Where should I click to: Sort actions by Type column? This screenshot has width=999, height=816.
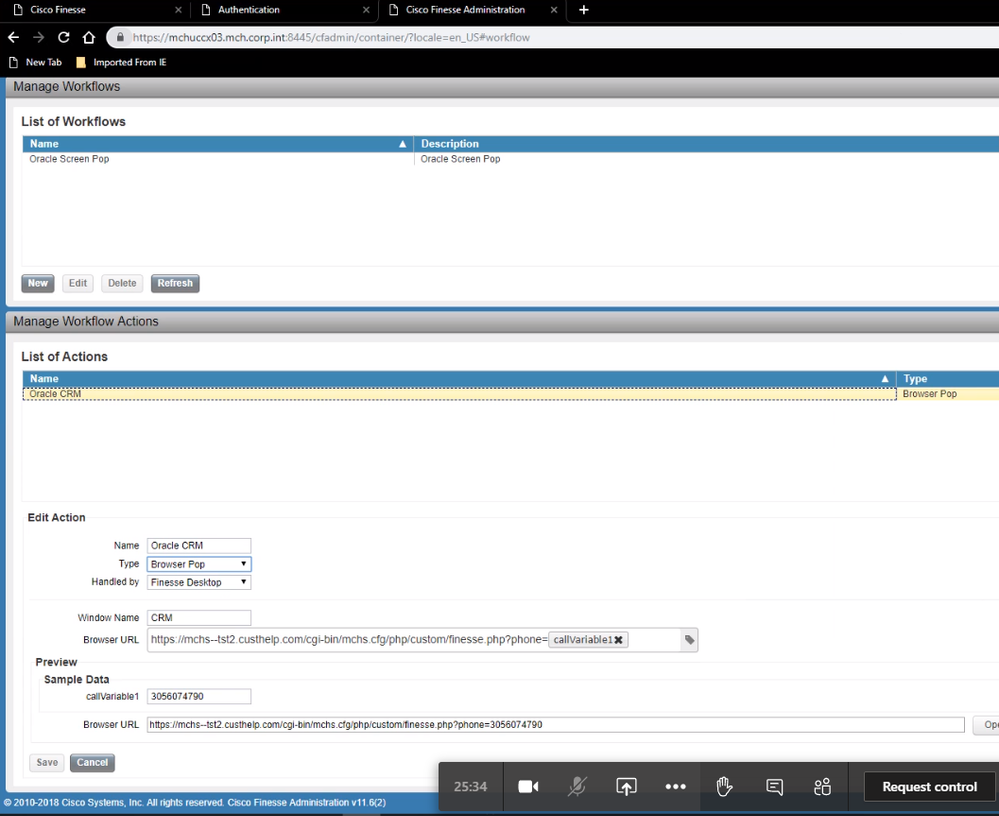pyautogui.click(x=947, y=379)
